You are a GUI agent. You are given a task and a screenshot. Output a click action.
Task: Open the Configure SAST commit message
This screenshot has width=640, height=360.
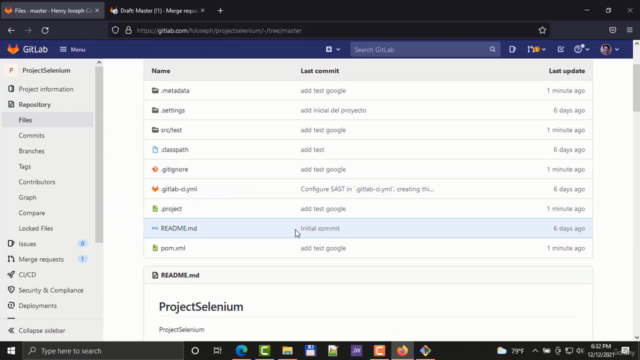[x=367, y=189]
